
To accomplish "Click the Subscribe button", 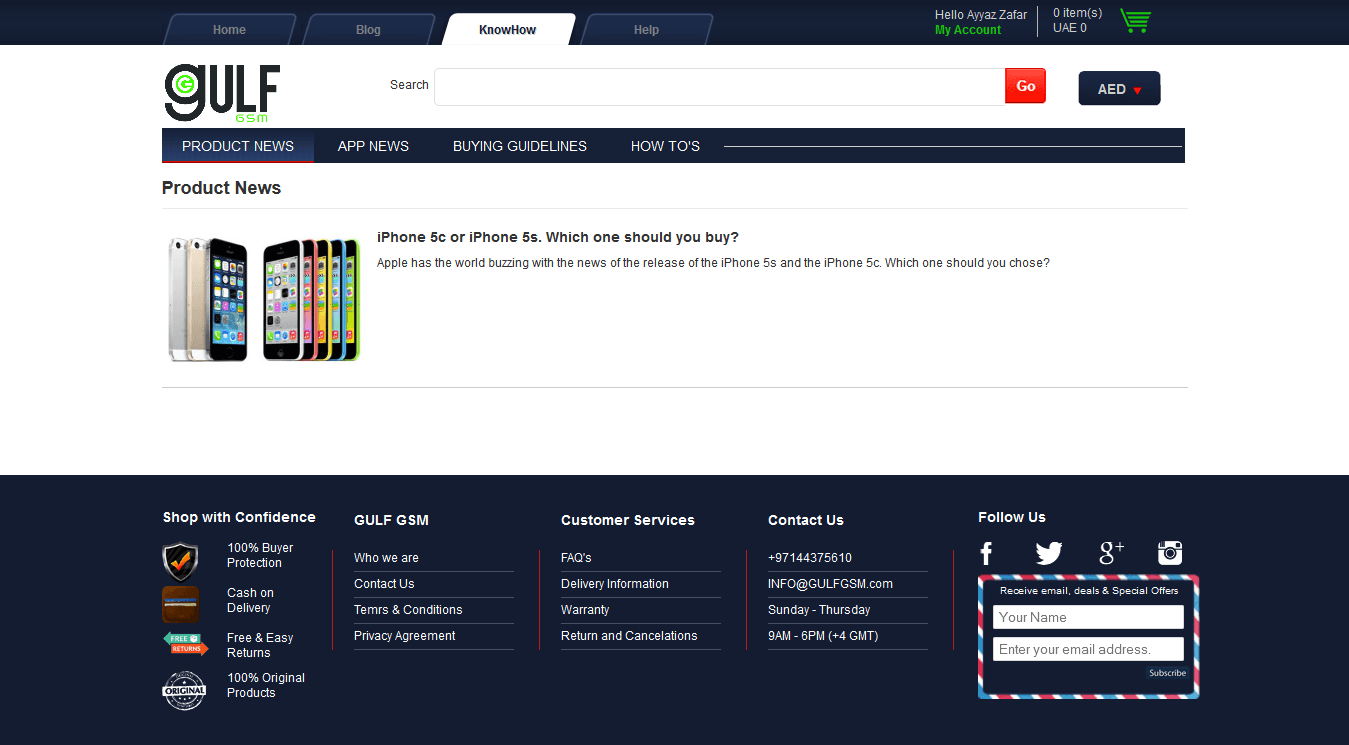I will 1167,673.
